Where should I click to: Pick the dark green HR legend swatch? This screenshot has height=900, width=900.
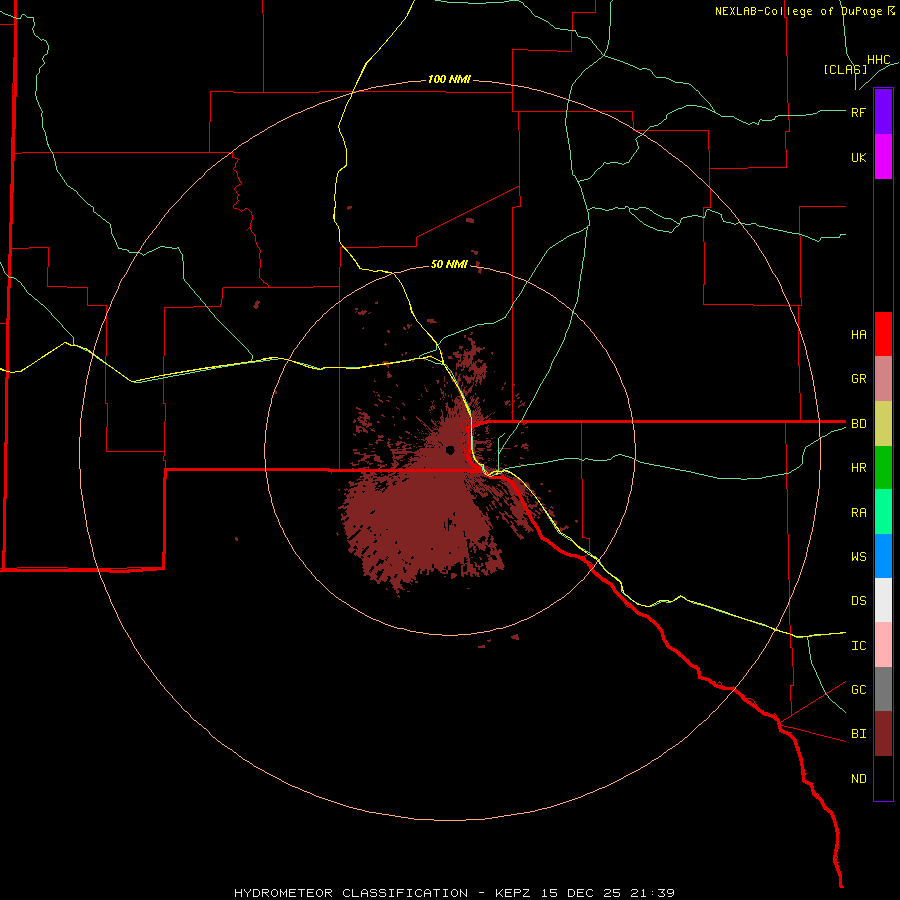(x=883, y=468)
